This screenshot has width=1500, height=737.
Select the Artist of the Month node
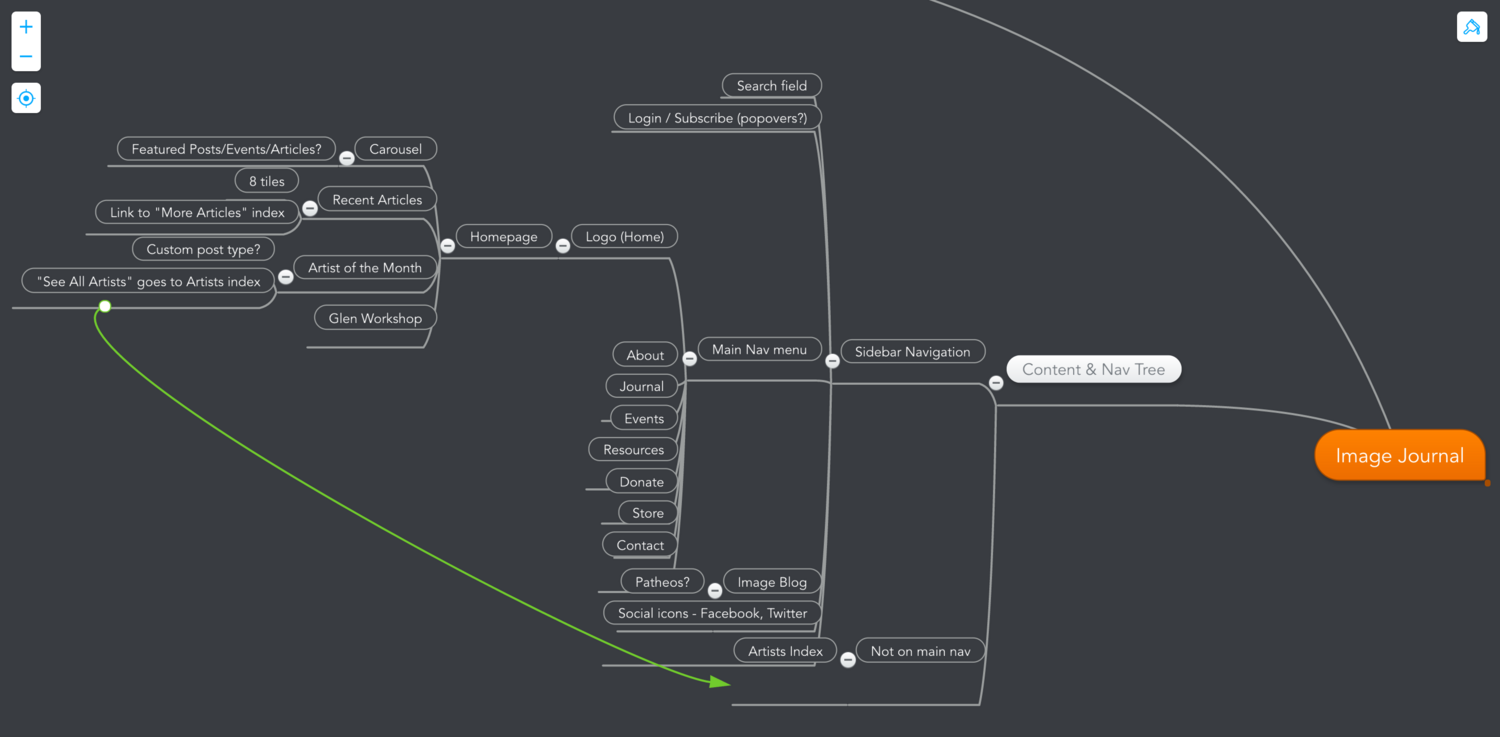click(365, 267)
